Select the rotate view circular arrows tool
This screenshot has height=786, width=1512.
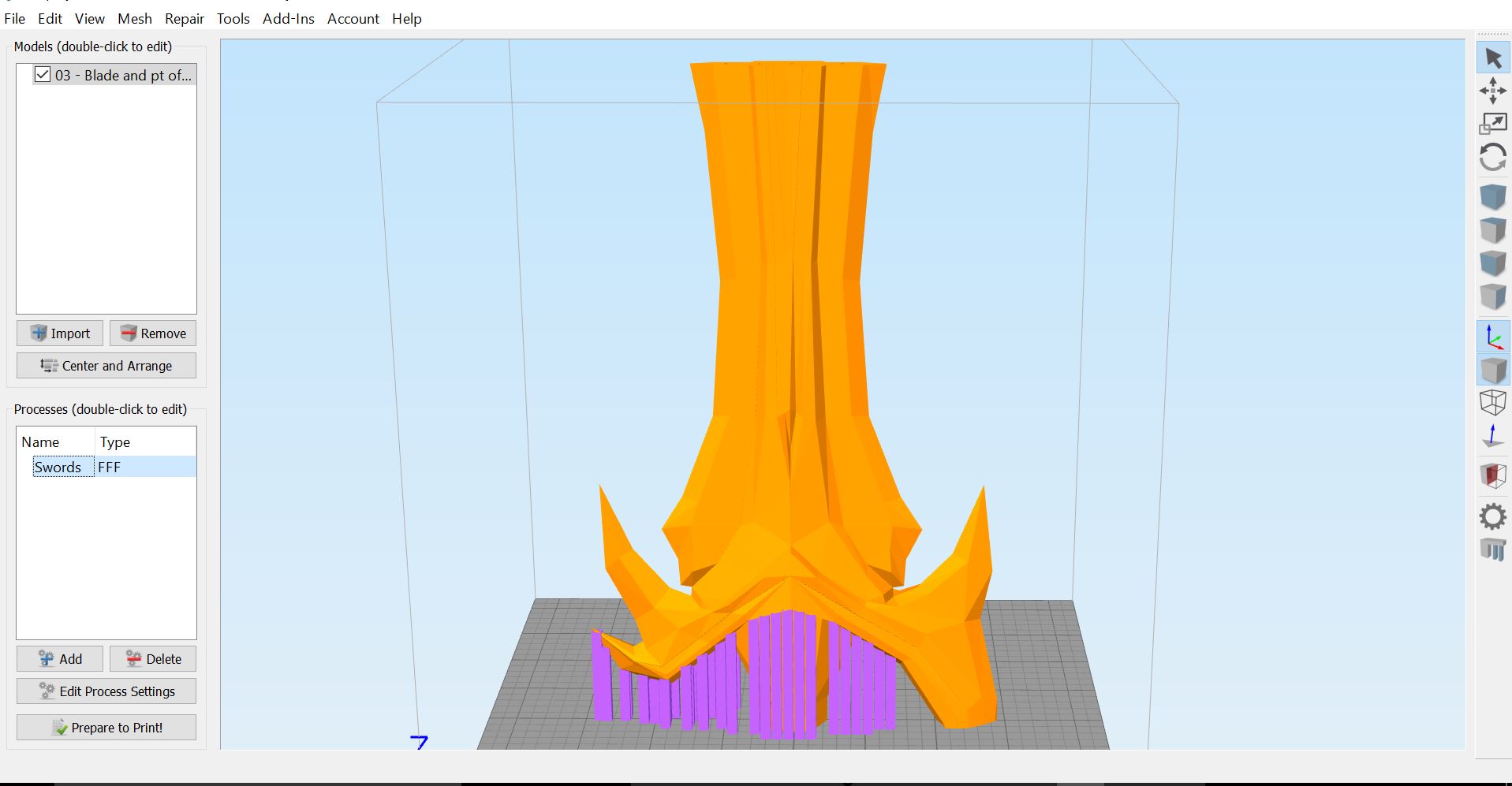point(1493,157)
